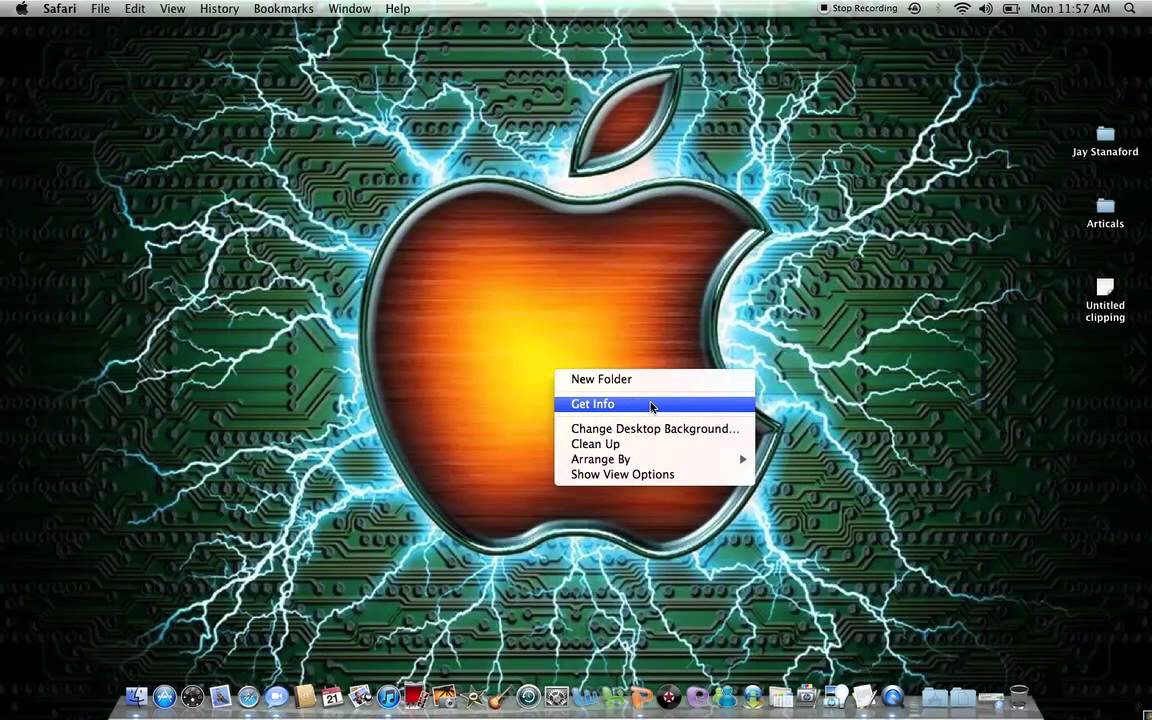The image size is (1152, 720).
Task: Open Spotlight search magnifying glass
Action: (1132, 9)
